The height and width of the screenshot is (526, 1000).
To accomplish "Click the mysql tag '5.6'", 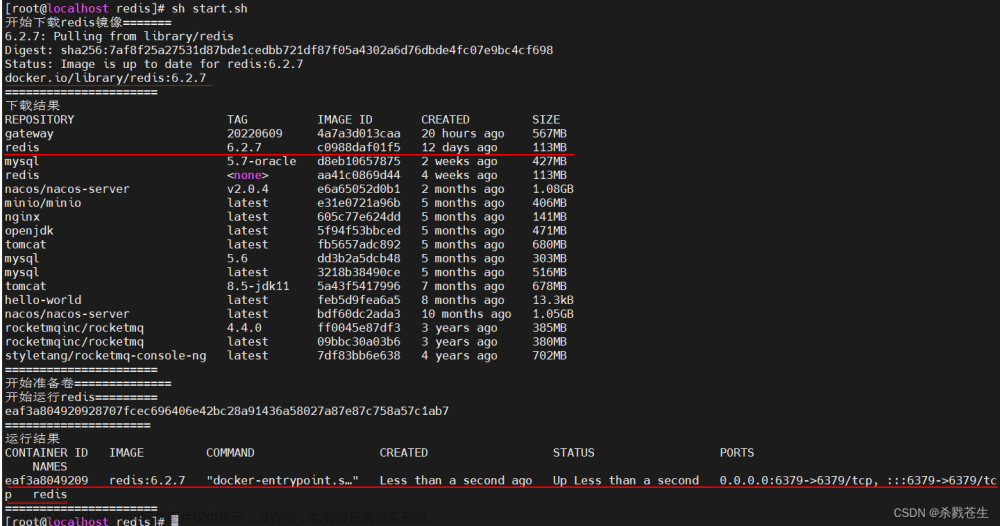I will [x=237, y=258].
